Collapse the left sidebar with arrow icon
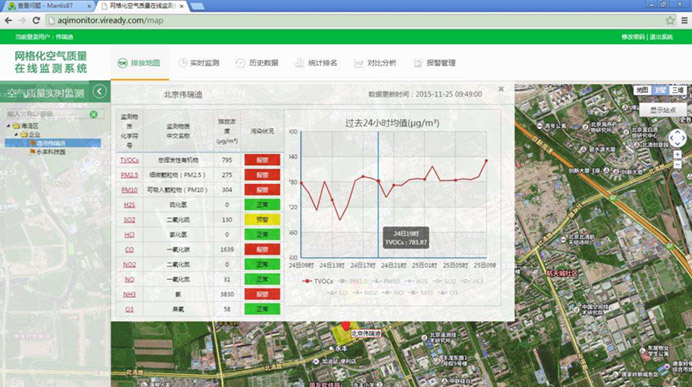The height and width of the screenshot is (387, 692). pyautogui.click(x=100, y=91)
